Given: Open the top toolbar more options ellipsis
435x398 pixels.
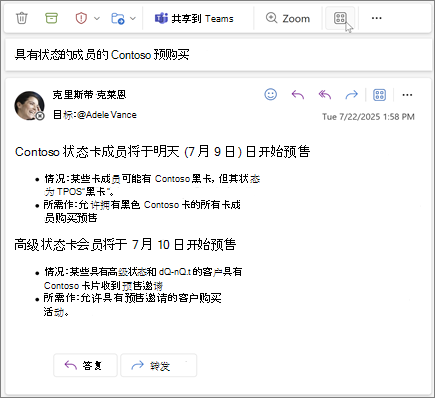Looking at the screenshot, I should (x=377, y=18).
